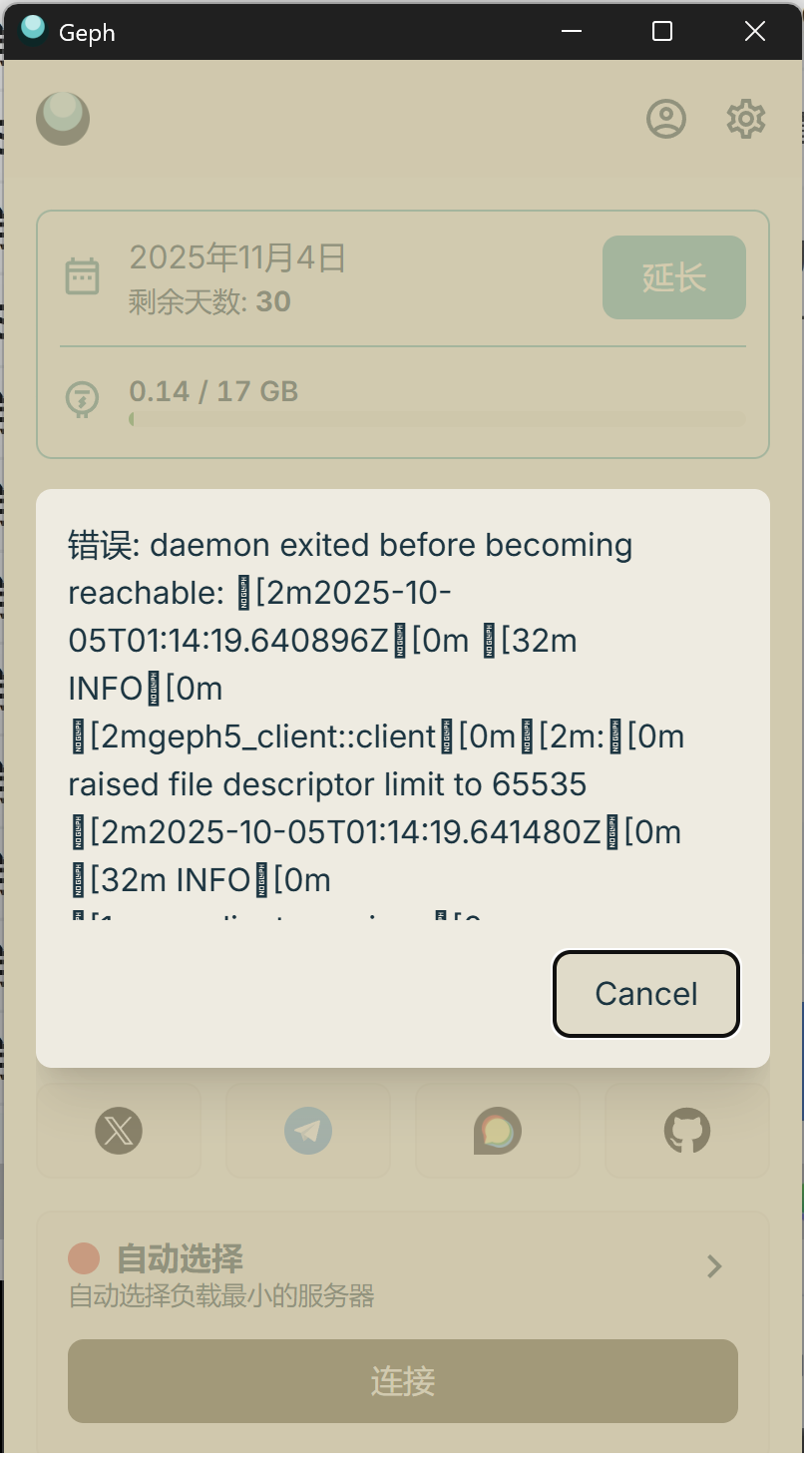
Task: Open the user account profile icon
Action: [666, 119]
